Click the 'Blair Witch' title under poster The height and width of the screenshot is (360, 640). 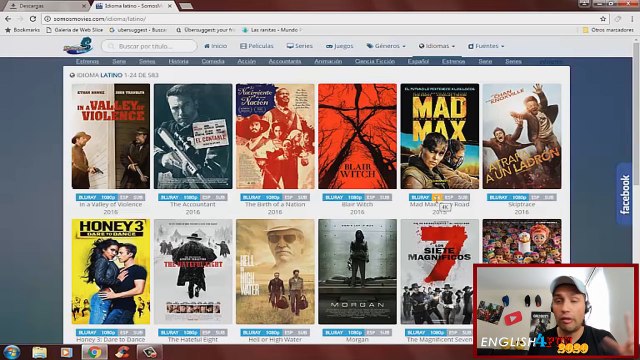tap(357, 204)
